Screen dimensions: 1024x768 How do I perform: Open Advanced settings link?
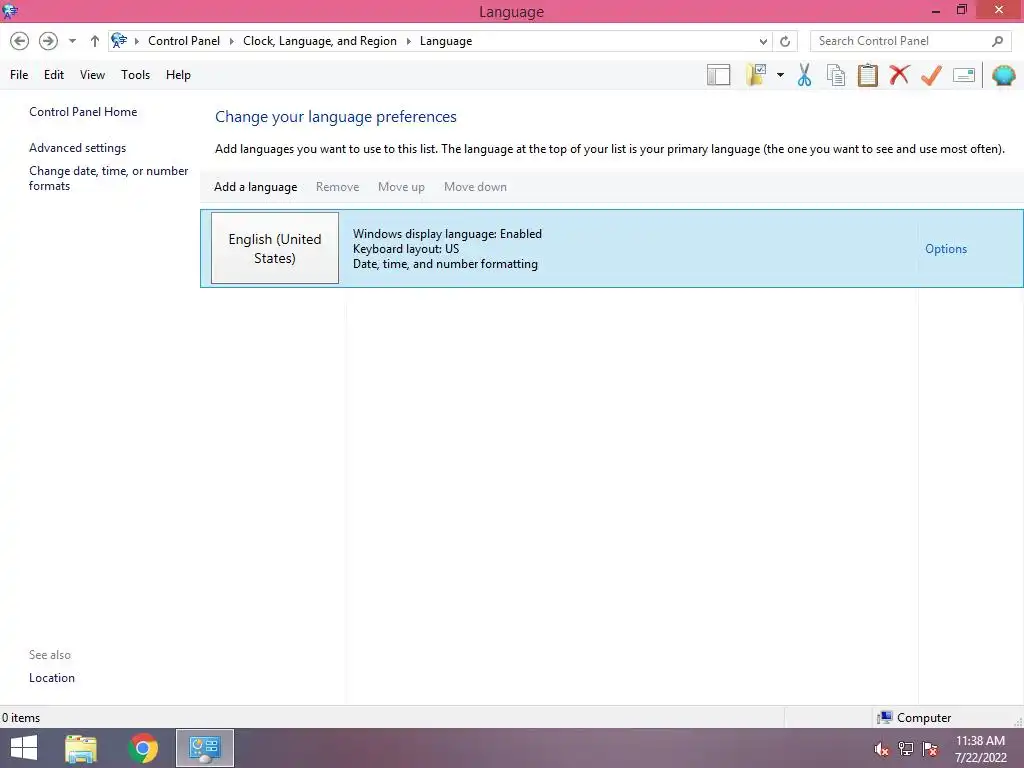pyautogui.click(x=77, y=148)
